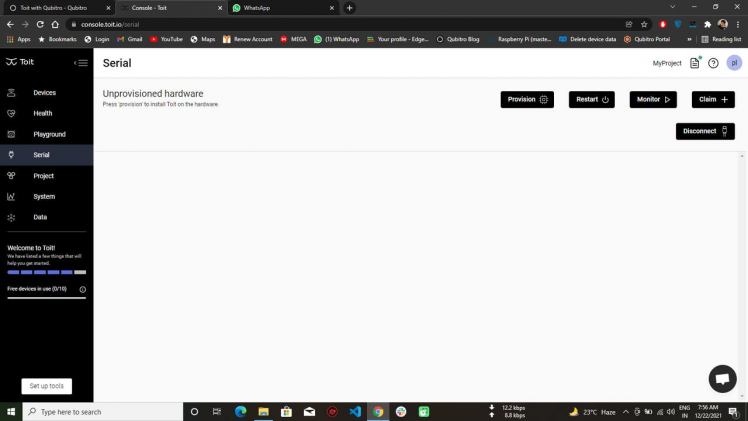This screenshot has height=421, width=748.
Task: Click the browser Home icon
Action: click(x=55, y=24)
